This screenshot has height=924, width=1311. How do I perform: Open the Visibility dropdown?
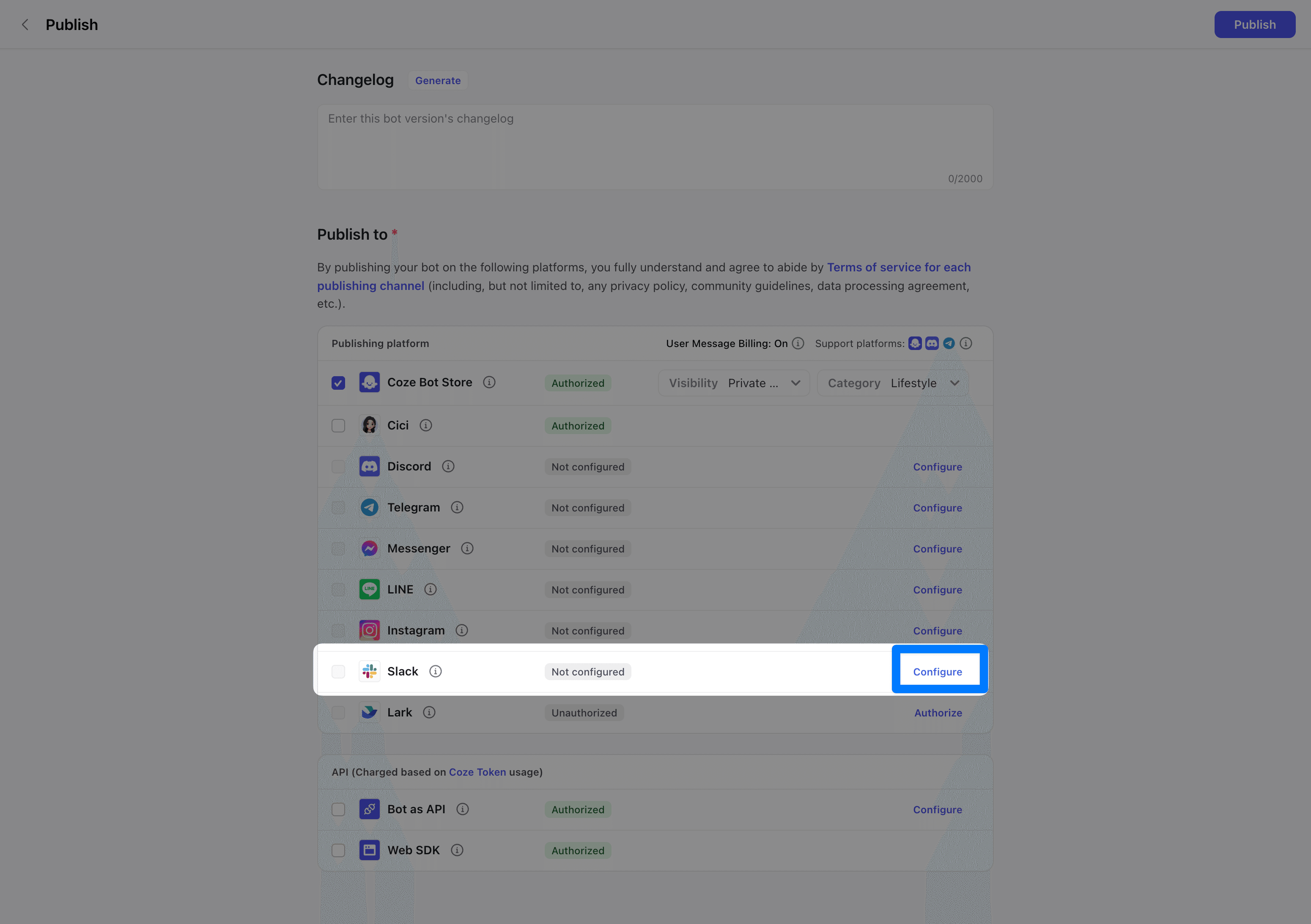pyautogui.click(x=733, y=383)
